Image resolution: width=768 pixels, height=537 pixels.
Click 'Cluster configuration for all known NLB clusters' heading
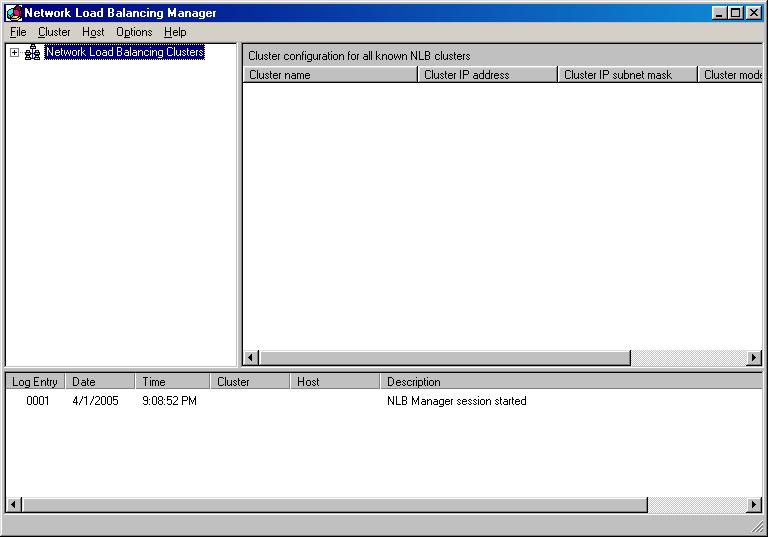359,56
